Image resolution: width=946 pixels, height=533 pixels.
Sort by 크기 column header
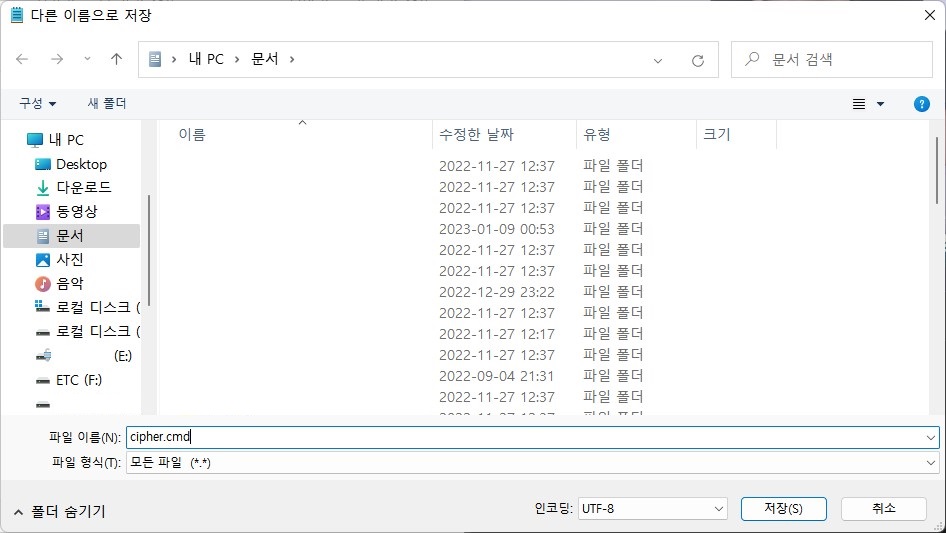pos(717,135)
